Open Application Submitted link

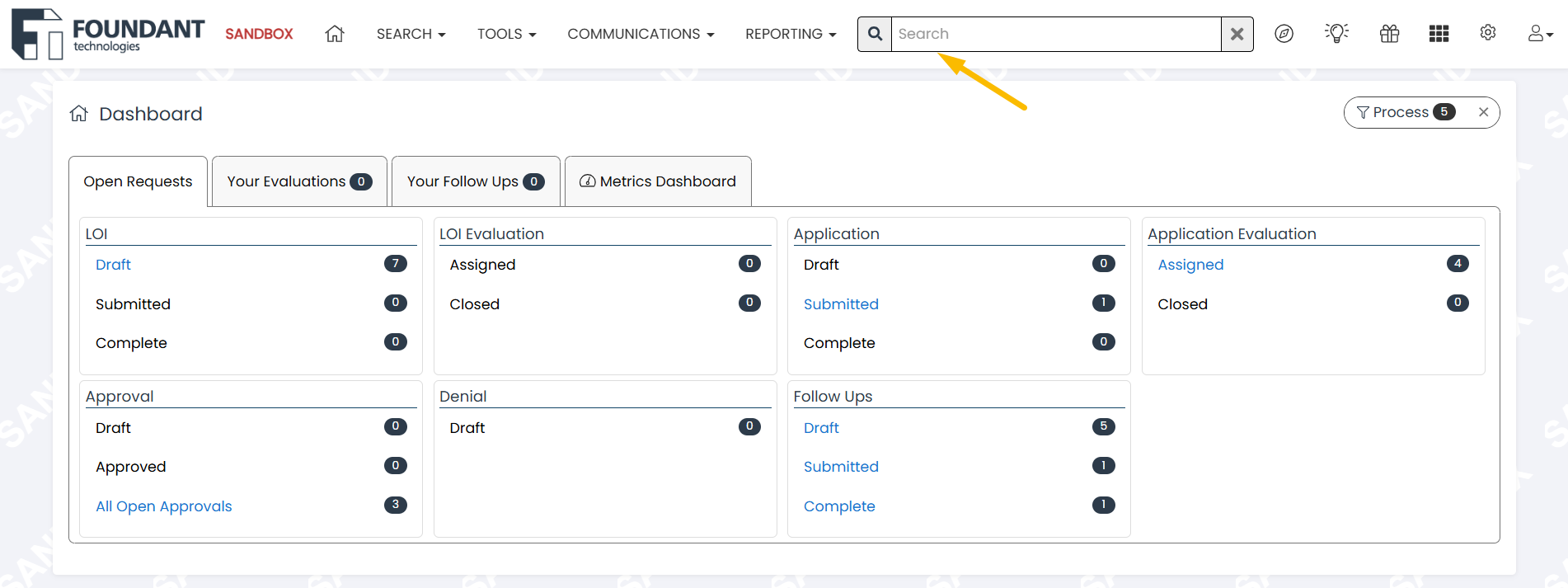(841, 304)
